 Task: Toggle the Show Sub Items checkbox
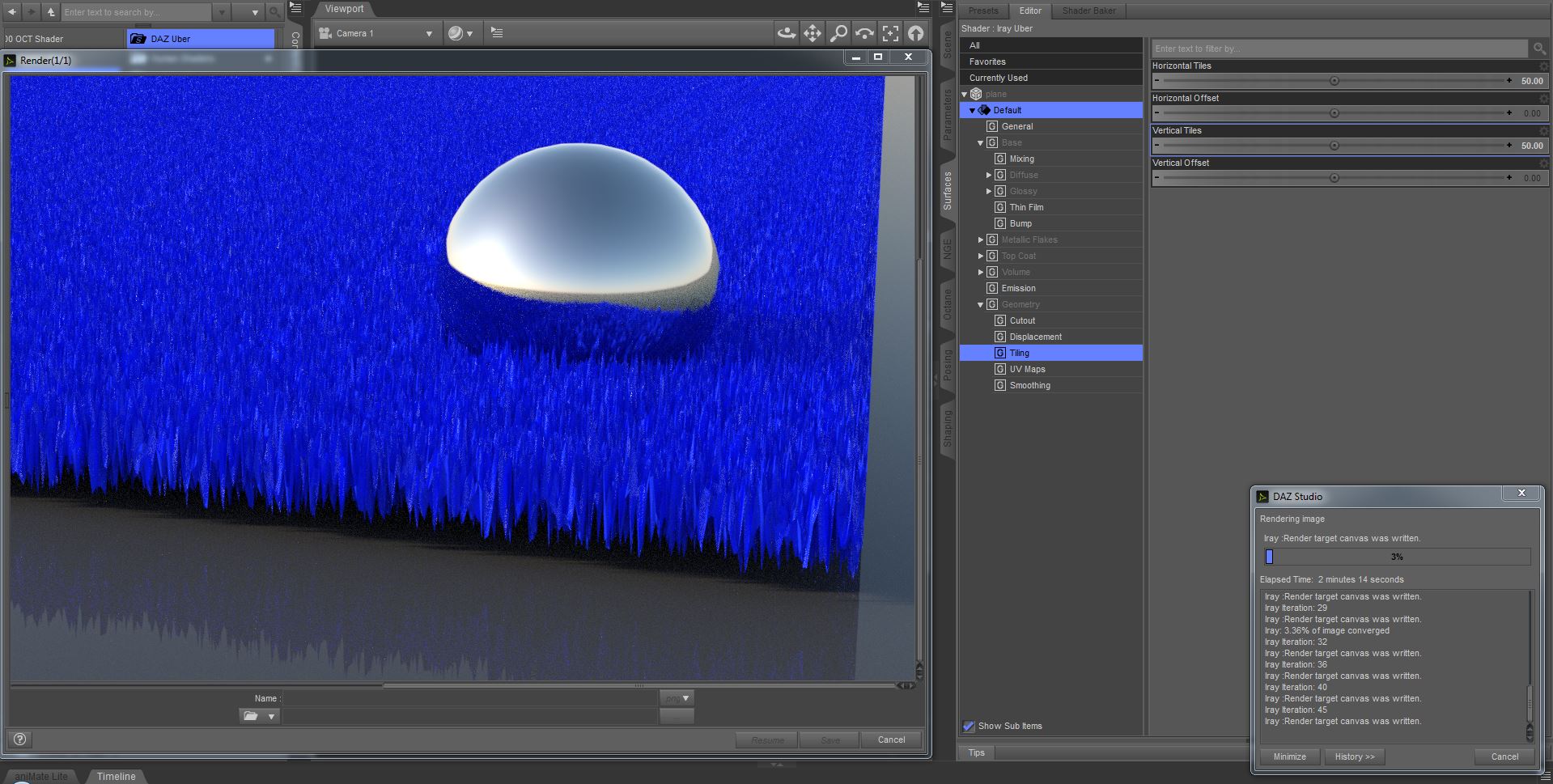click(x=969, y=726)
